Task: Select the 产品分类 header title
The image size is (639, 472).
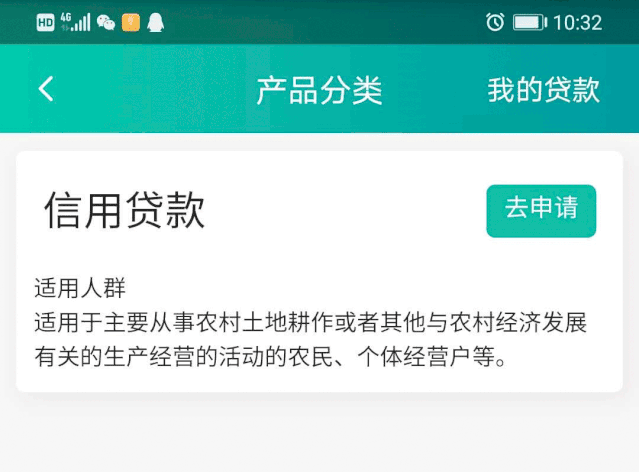Action: tap(320, 90)
